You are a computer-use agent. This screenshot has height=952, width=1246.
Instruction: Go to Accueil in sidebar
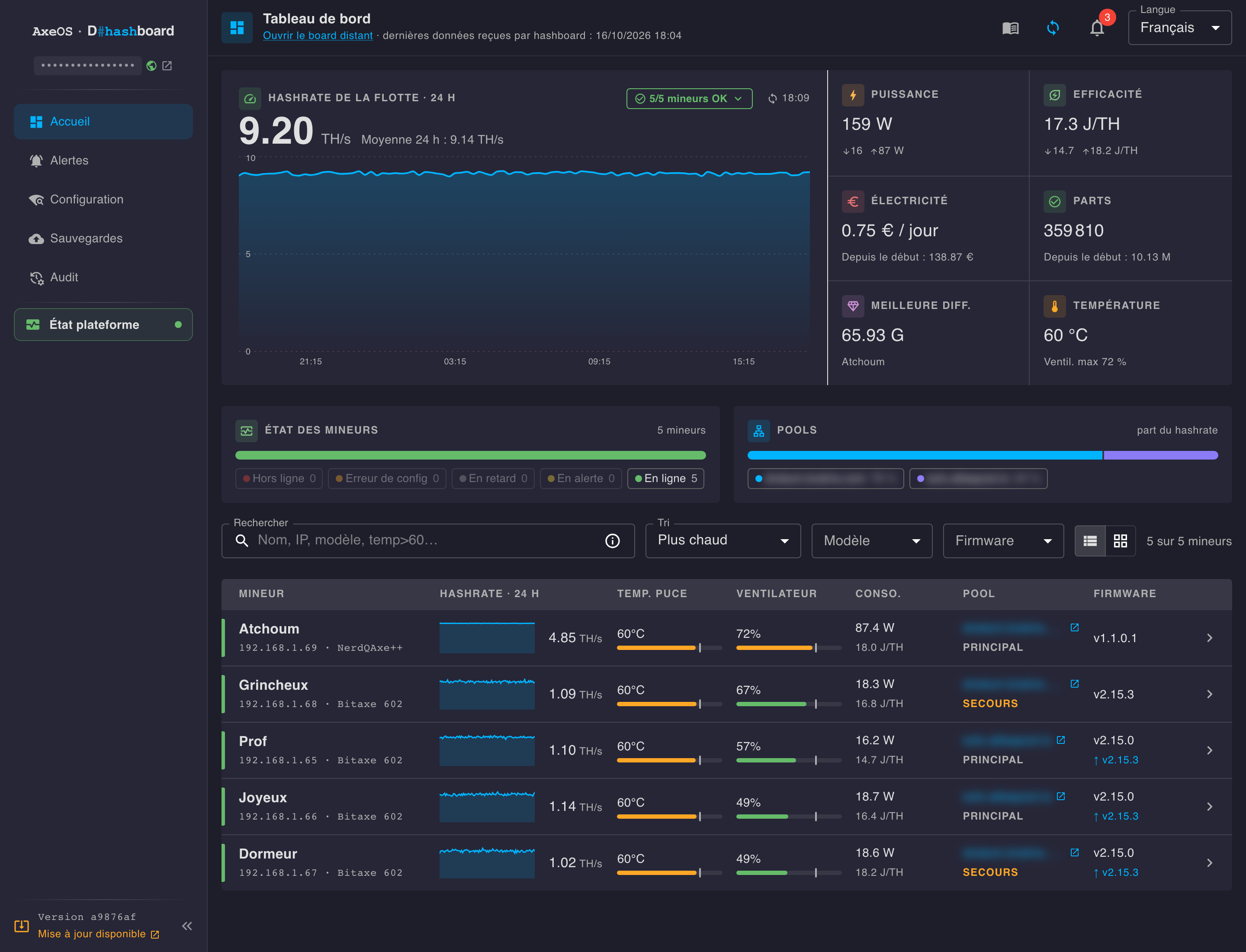click(103, 121)
